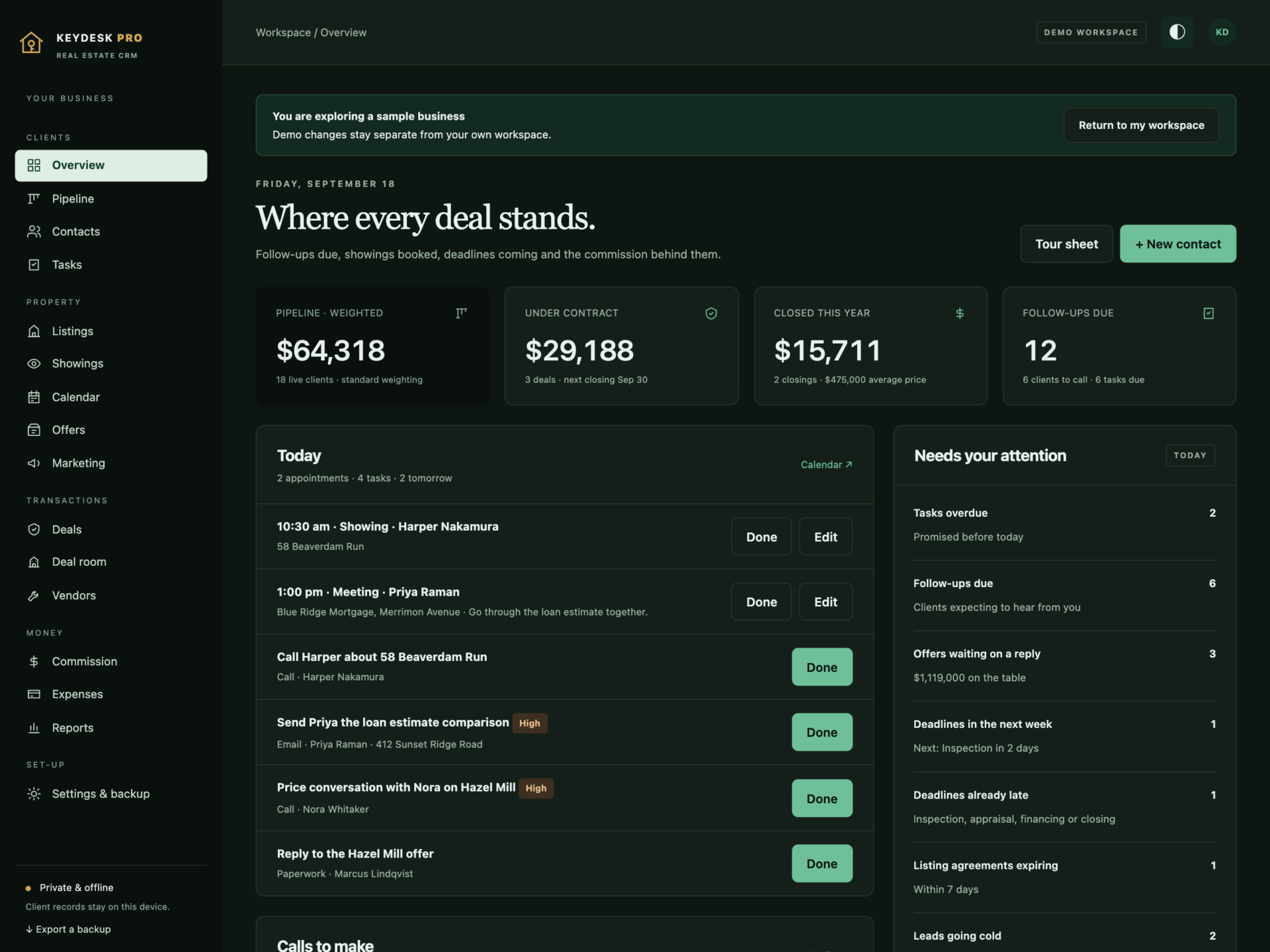Click the Deals shield icon
The image size is (1270, 952).
click(x=34, y=529)
